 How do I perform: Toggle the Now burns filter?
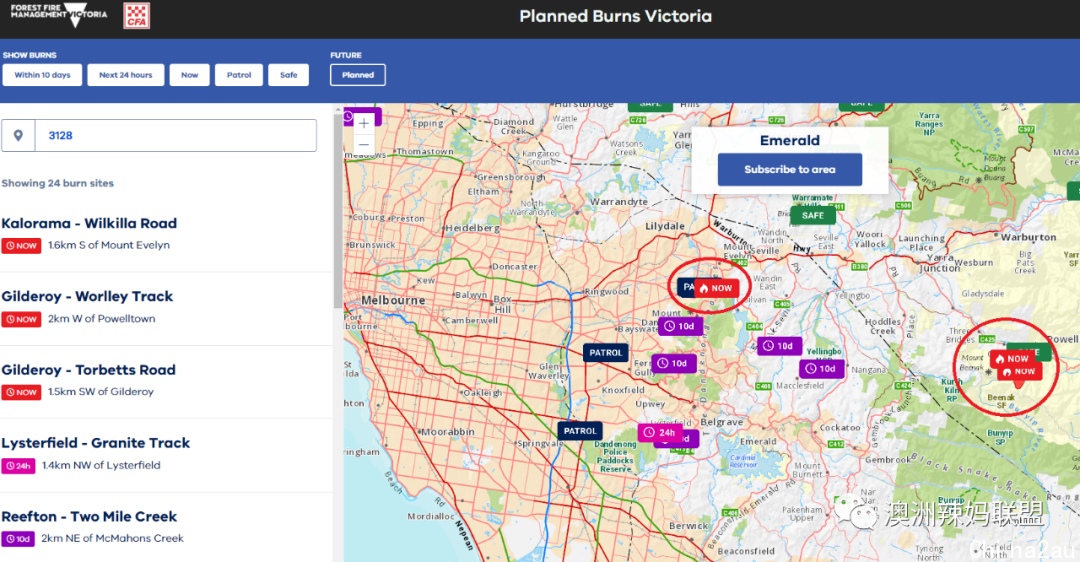tap(189, 75)
